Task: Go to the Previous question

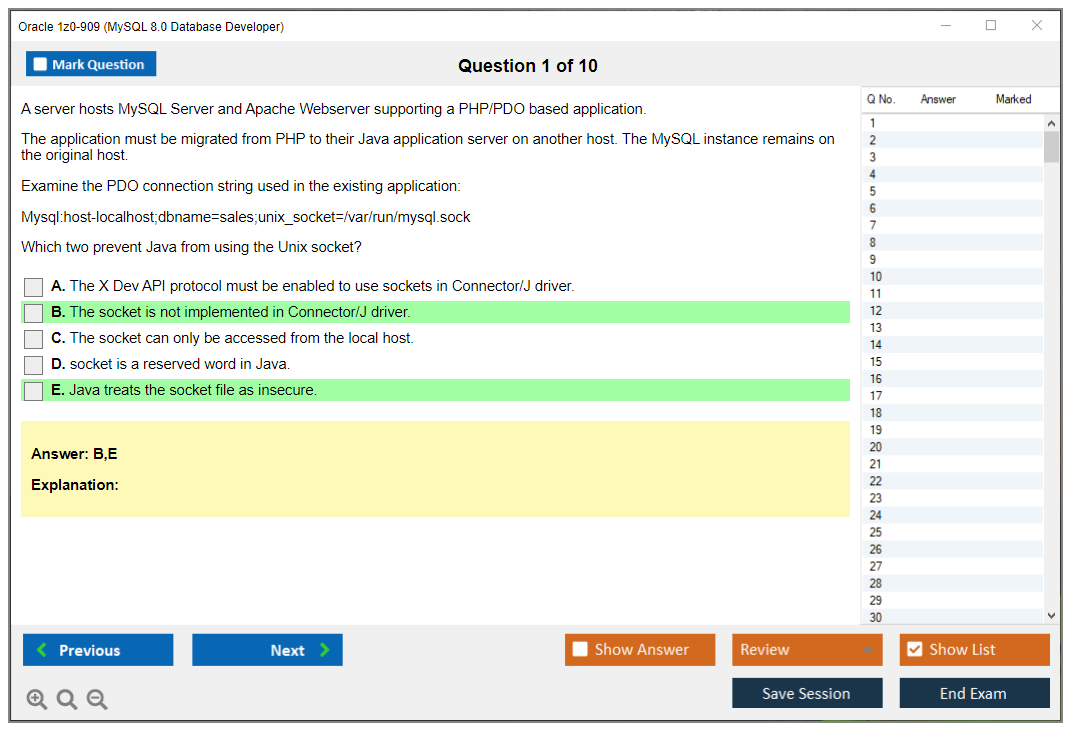Action: click(98, 649)
